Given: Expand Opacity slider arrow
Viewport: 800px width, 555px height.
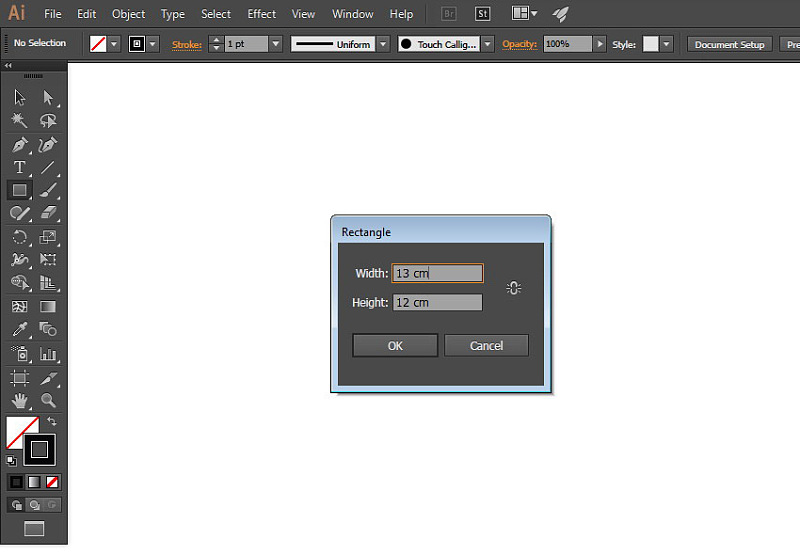Looking at the screenshot, I should [600, 44].
